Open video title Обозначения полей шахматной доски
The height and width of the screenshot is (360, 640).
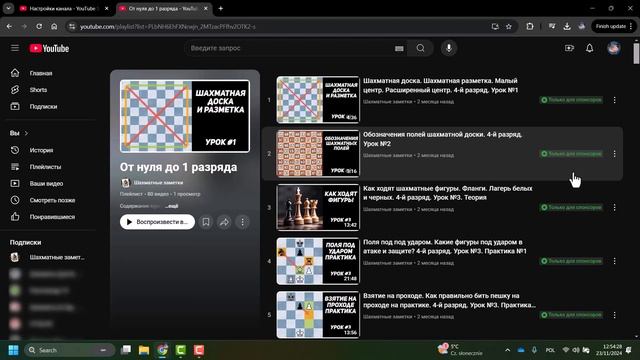442,139
